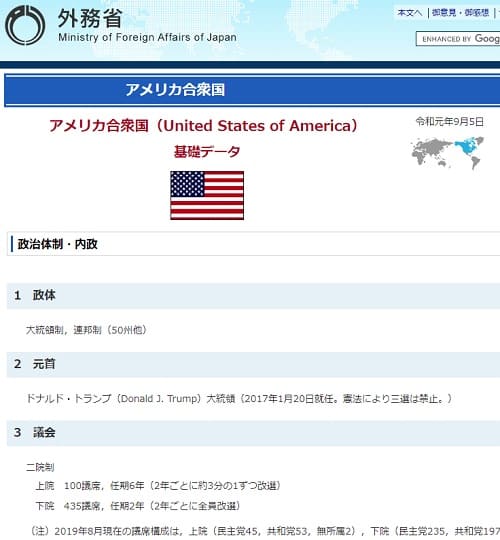This screenshot has height=540, width=500.
Task: Click the 2 元首 subsection header
Action: [253, 364]
